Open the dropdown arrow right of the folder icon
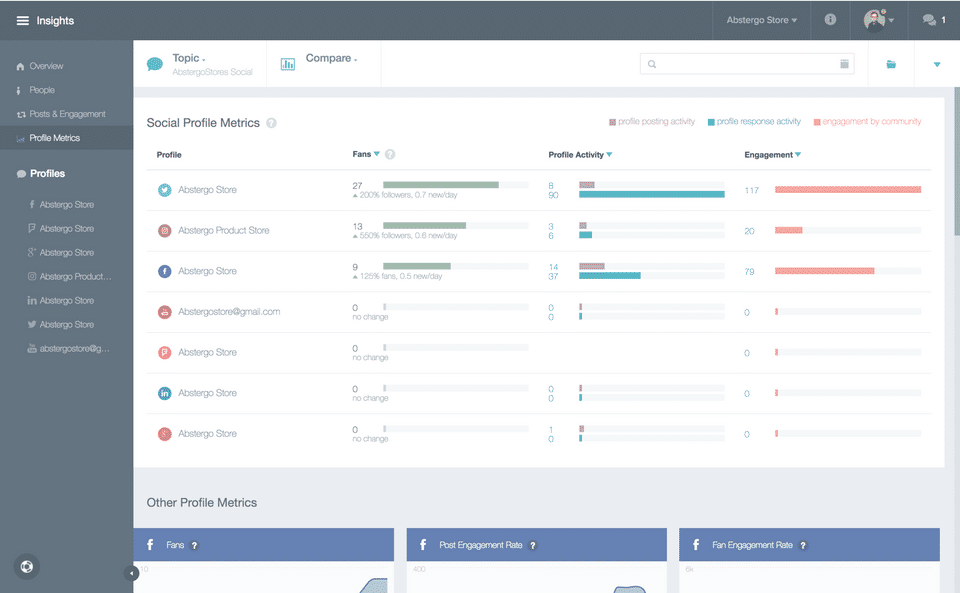Image resolution: width=960 pixels, height=593 pixels. pos(937,64)
